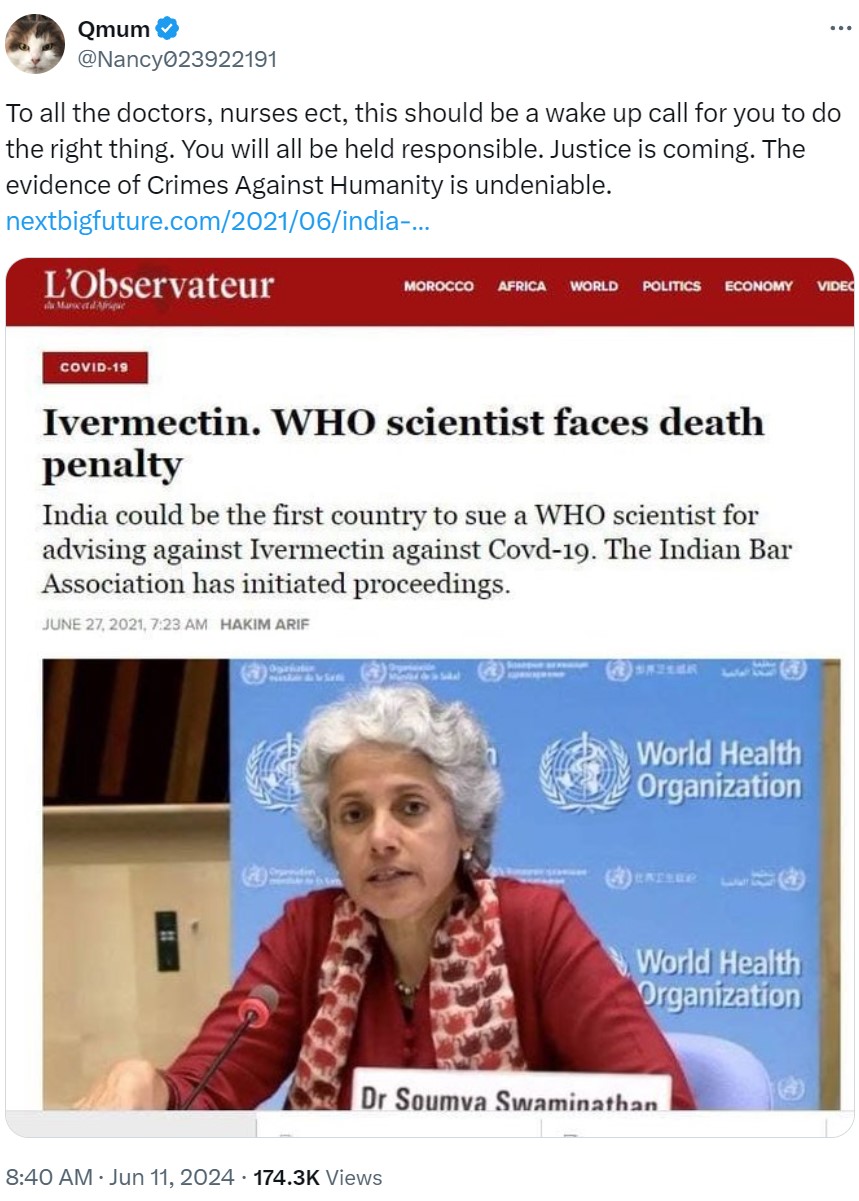Select POLITICS in the site navigation
This screenshot has width=859, height=1201.
tap(671, 286)
